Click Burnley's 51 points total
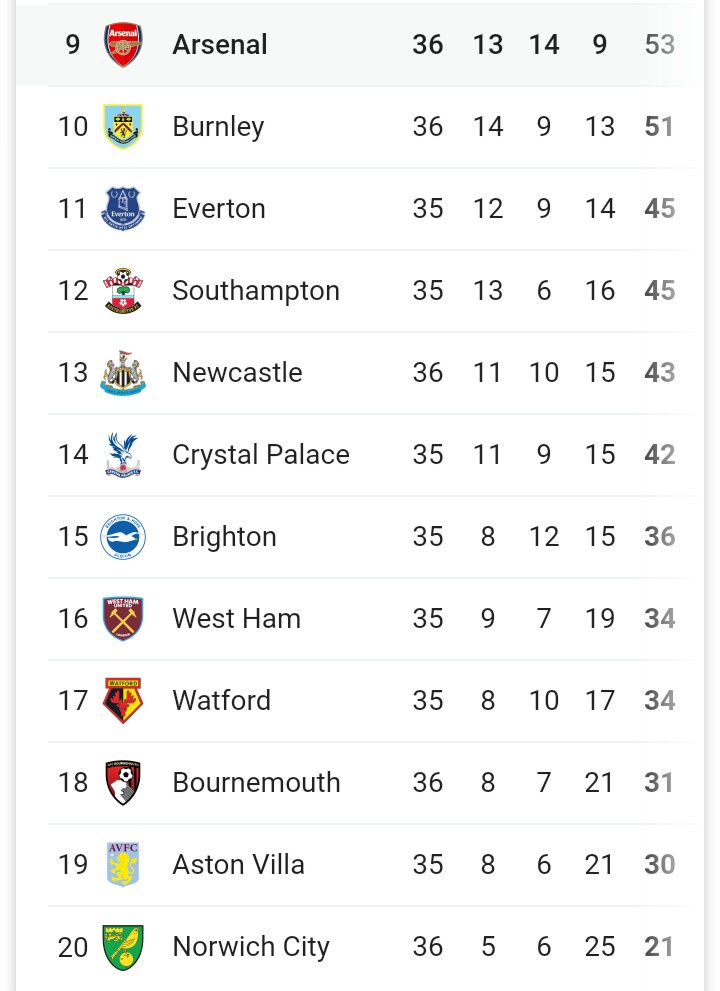The height and width of the screenshot is (991, 720). point(660,127)
